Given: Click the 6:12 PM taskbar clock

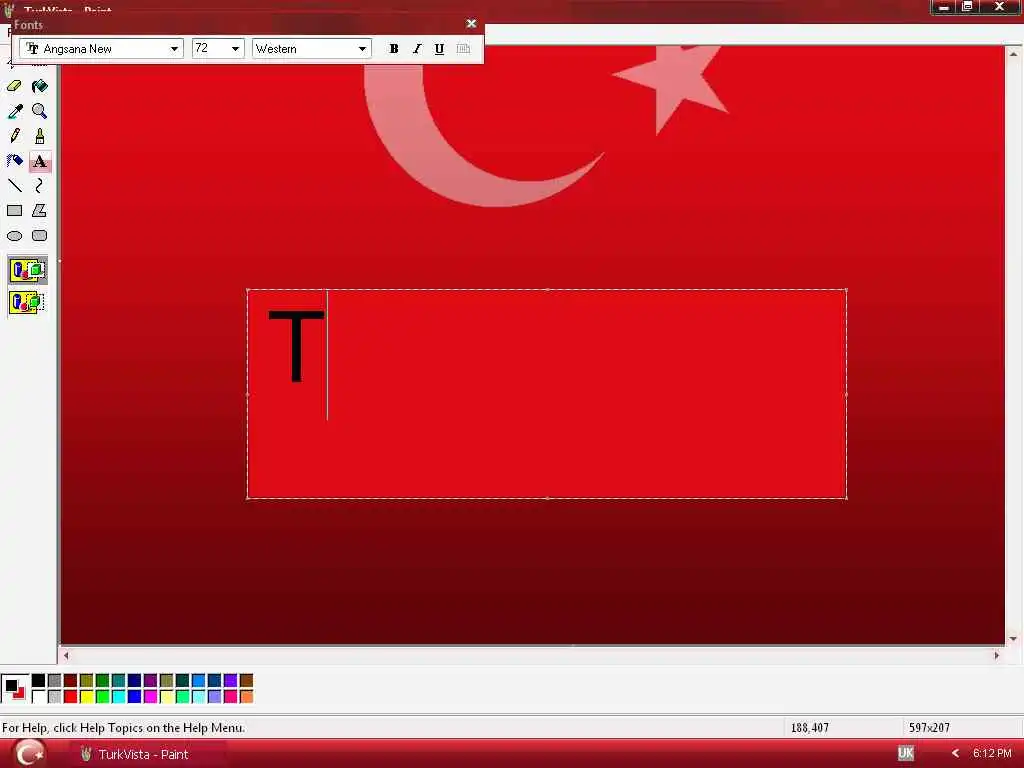Looking at the screenshot, I should pos(992,754).
